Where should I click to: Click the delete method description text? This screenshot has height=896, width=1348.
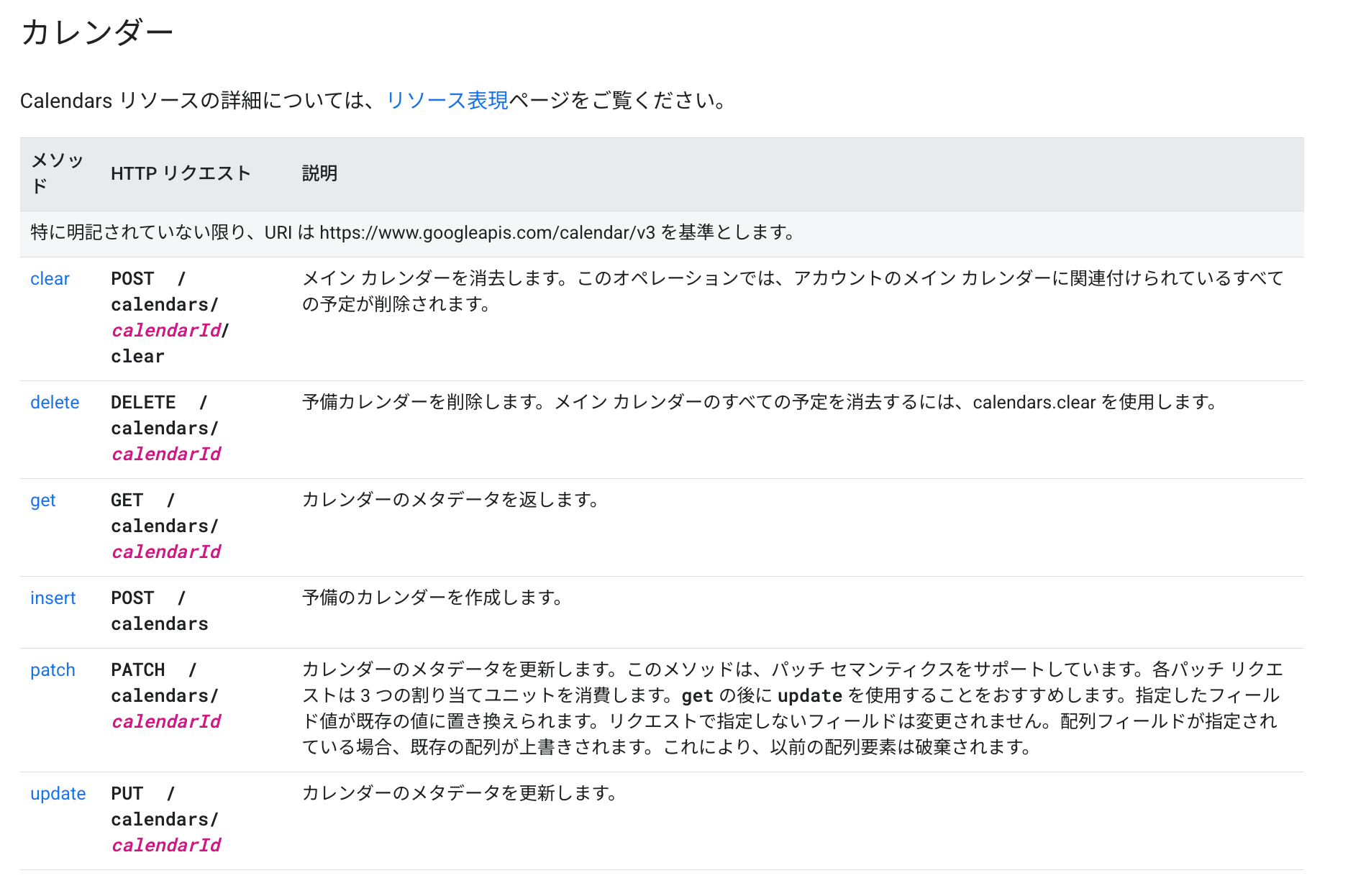(x=760, y=403)
